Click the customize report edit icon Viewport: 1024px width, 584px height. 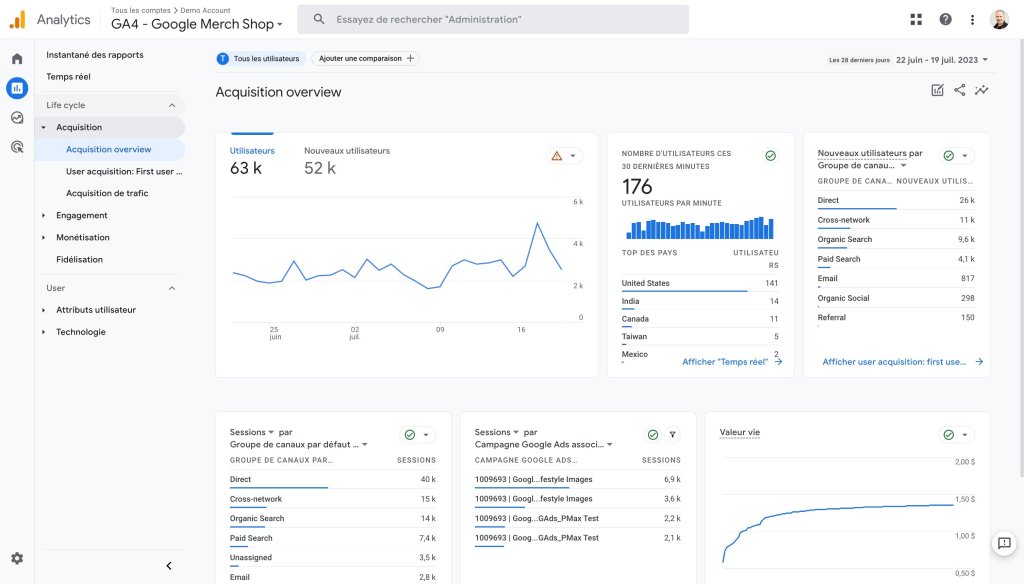(937, 90)
